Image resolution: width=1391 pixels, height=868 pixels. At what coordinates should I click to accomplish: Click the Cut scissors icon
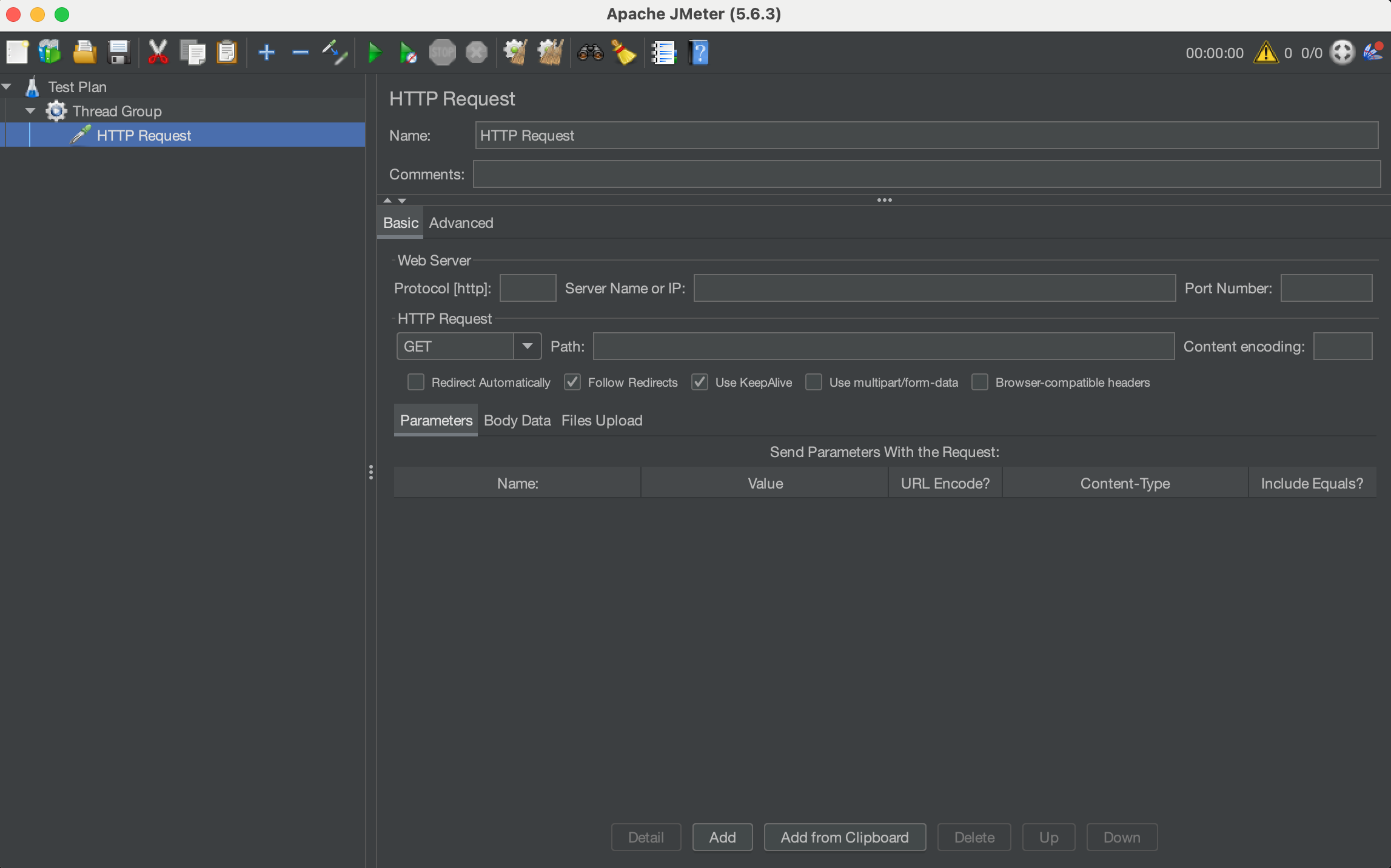coord(158,53)
